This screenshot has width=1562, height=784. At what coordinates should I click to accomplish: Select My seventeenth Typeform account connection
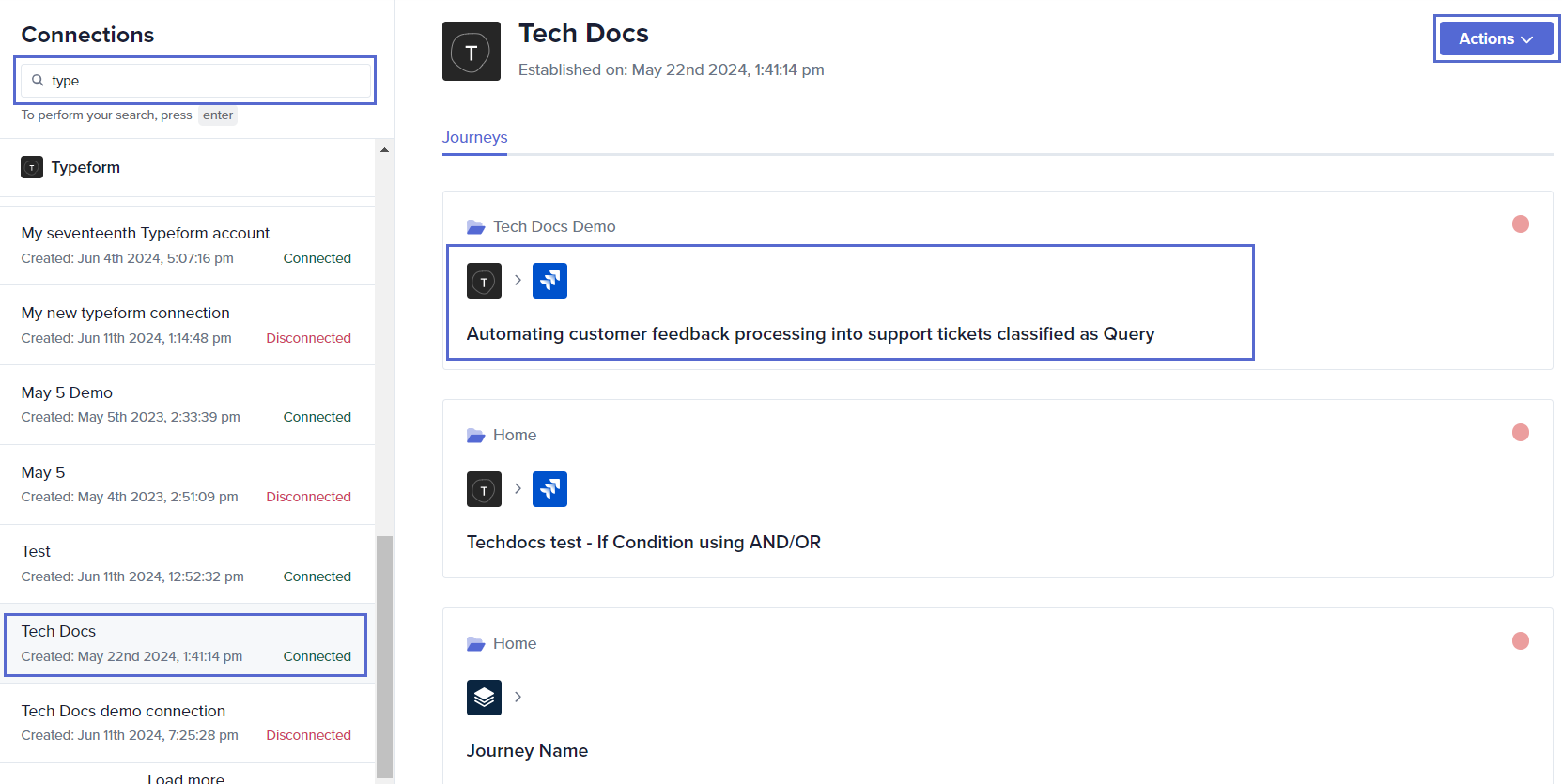coord(187,245)
